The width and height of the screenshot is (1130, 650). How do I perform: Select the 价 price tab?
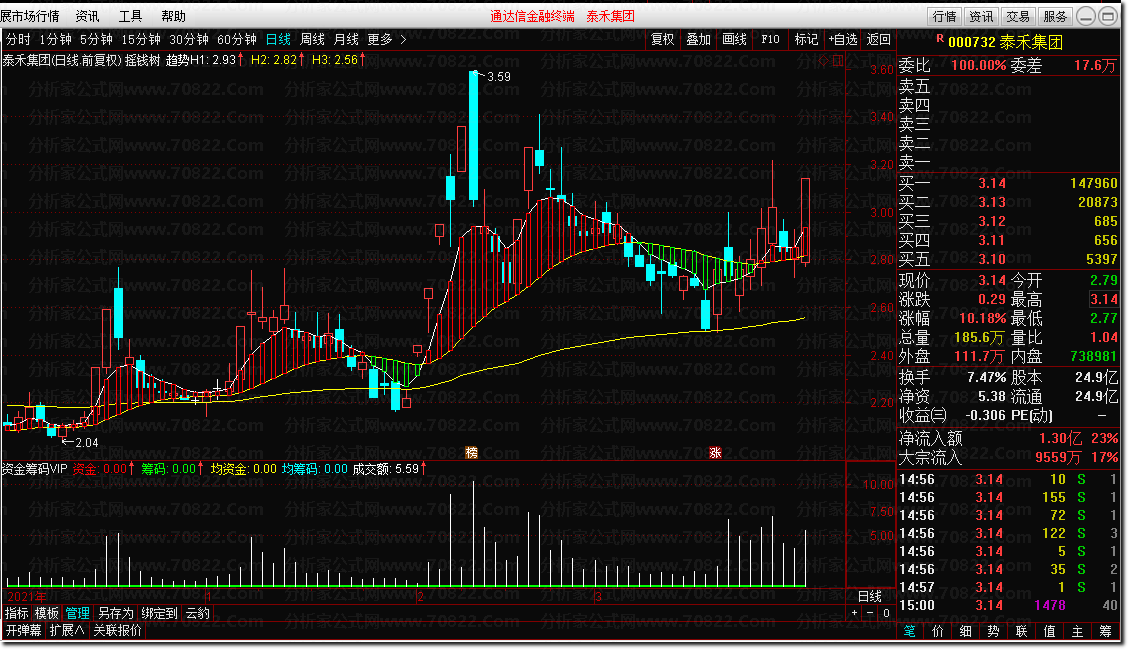(x=938, y=631)
